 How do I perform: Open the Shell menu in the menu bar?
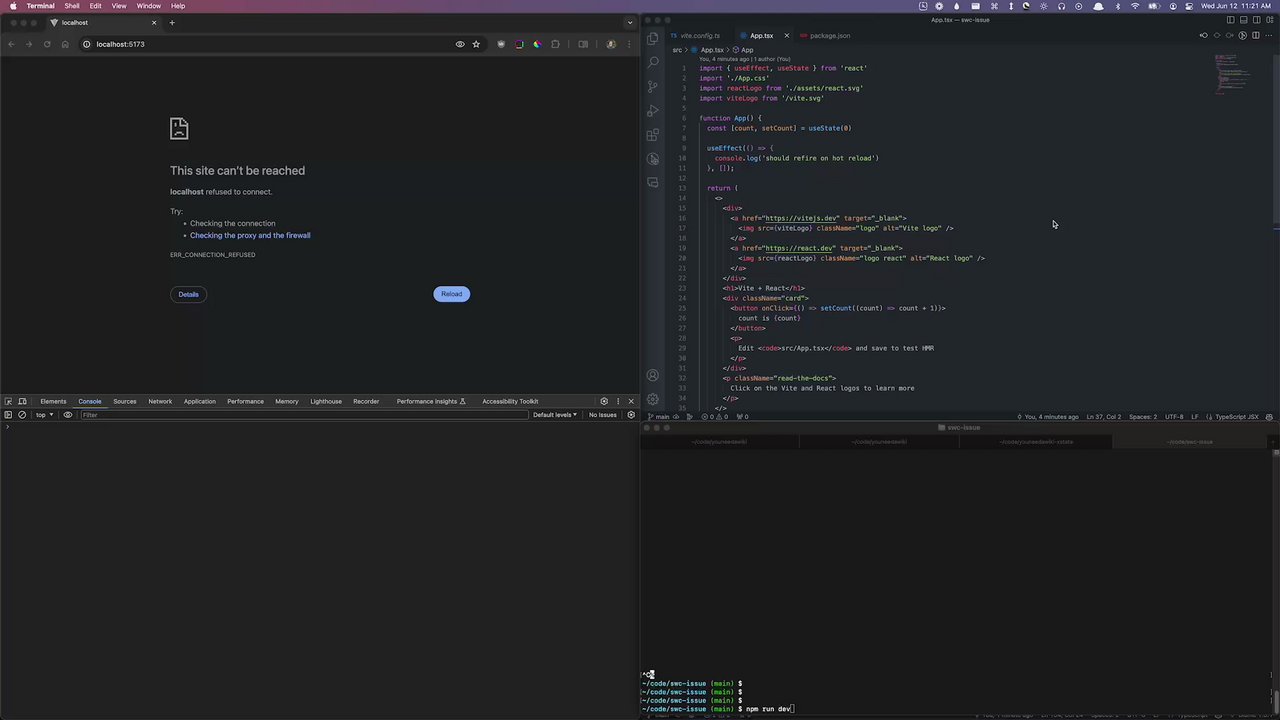[x=72, y=6]
